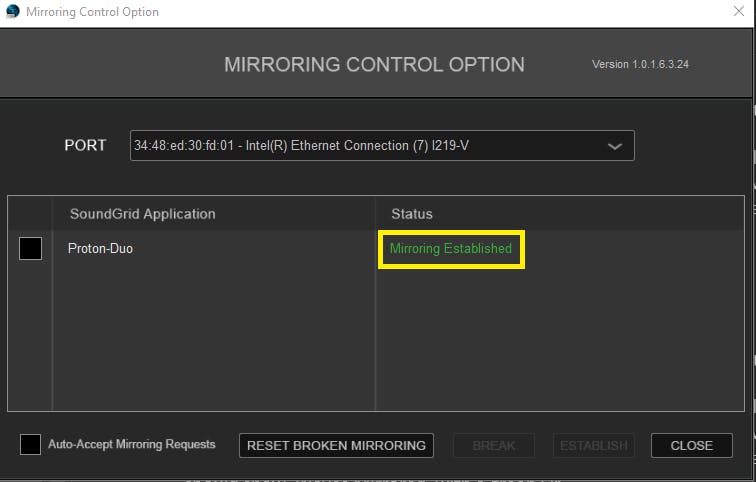Click the PORT label
Viewport: 756px width, 482px height.
[x=85, y=145]
